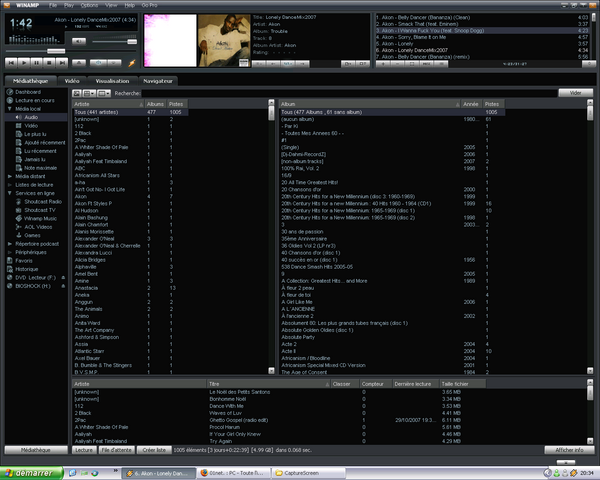Expand the Média distant node
This screenshot has width=600, height=480.
click(10, 176)
